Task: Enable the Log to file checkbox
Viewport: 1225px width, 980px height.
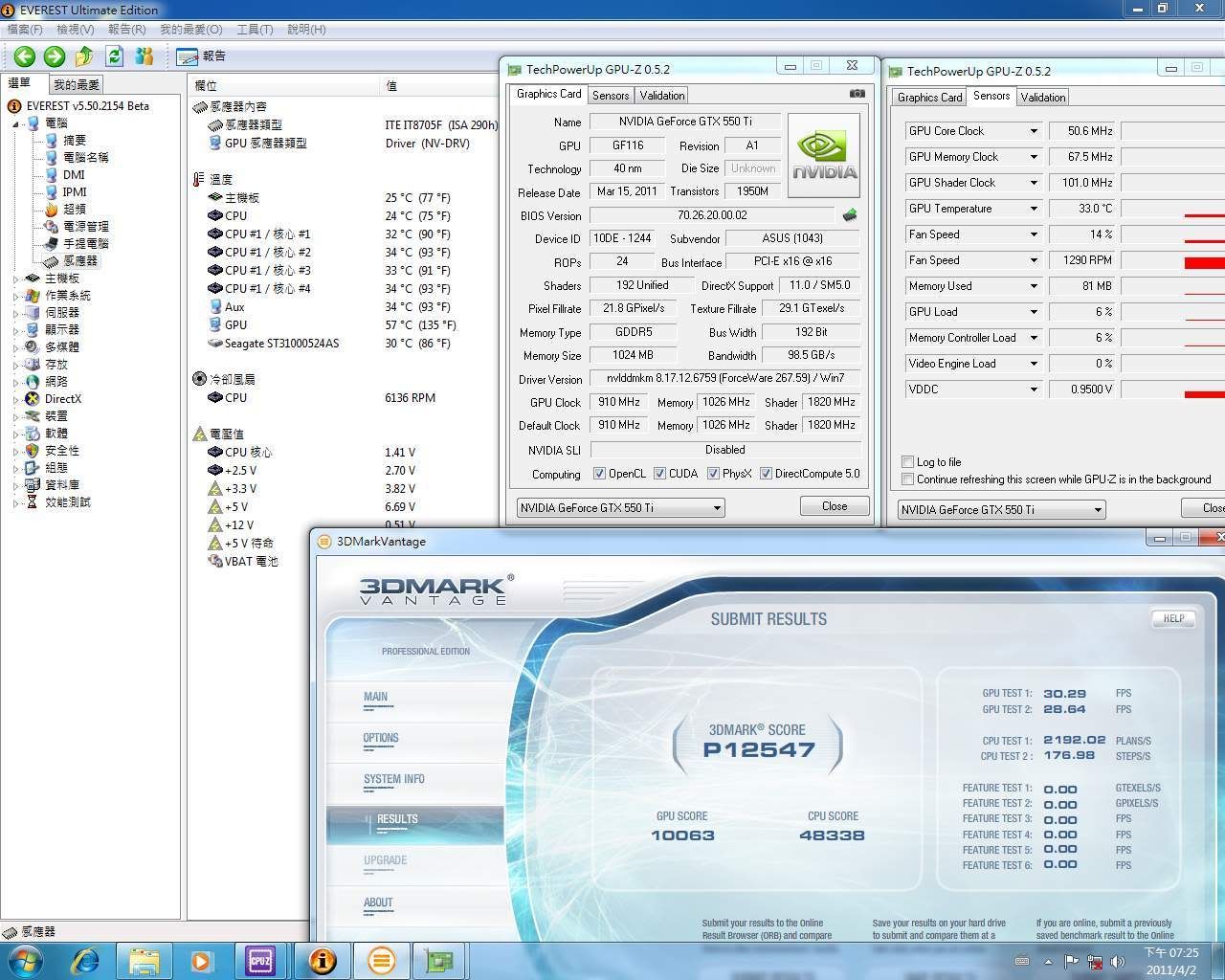Action: [907, 462]
